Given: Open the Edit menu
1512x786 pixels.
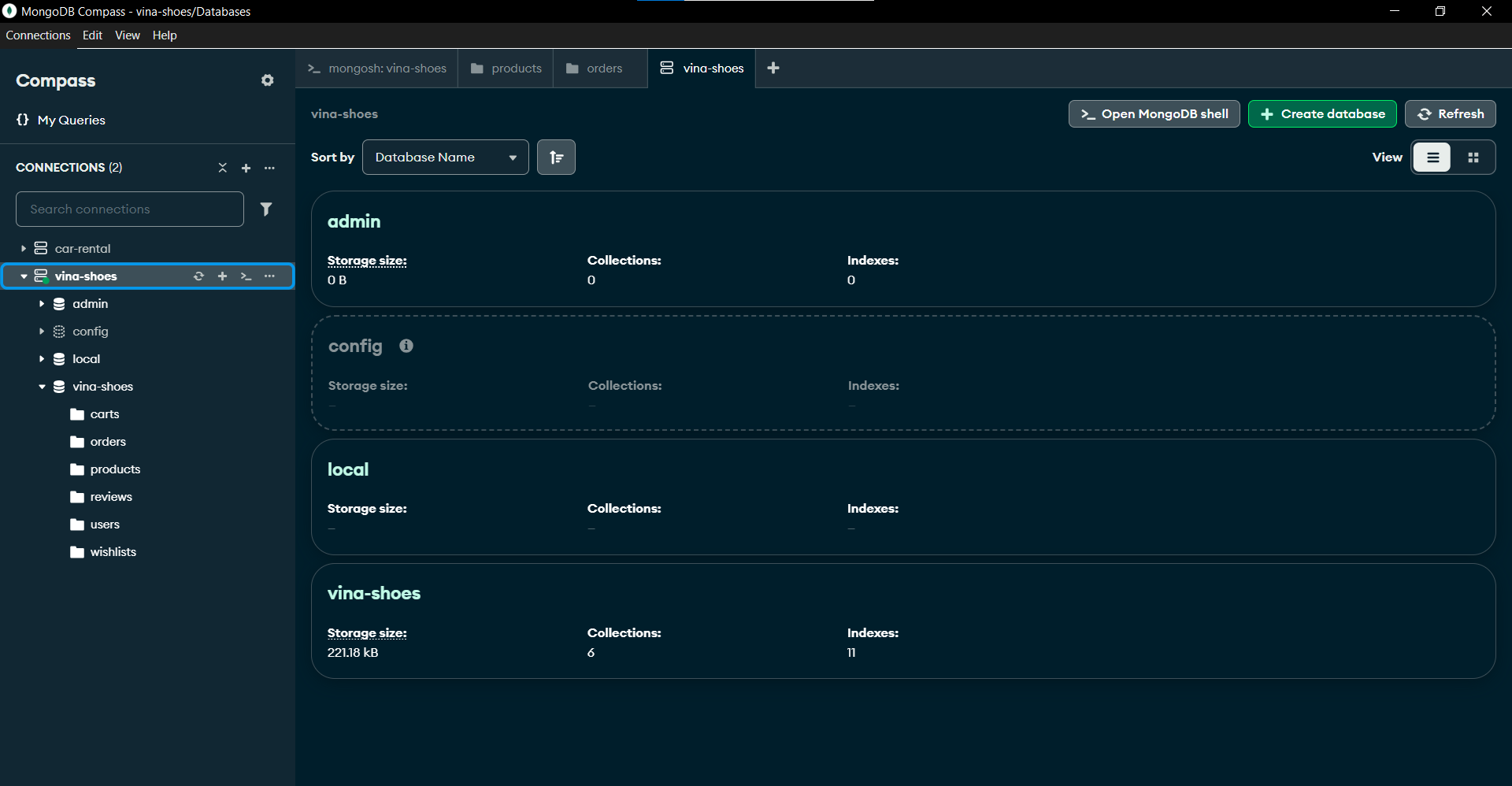Looking at the screenshot, I should click(x=92, y=35).
